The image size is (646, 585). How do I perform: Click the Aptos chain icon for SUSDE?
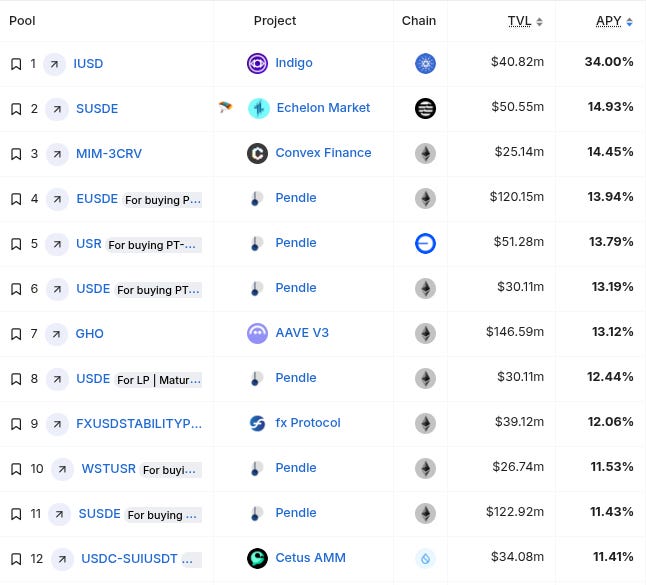425,108
